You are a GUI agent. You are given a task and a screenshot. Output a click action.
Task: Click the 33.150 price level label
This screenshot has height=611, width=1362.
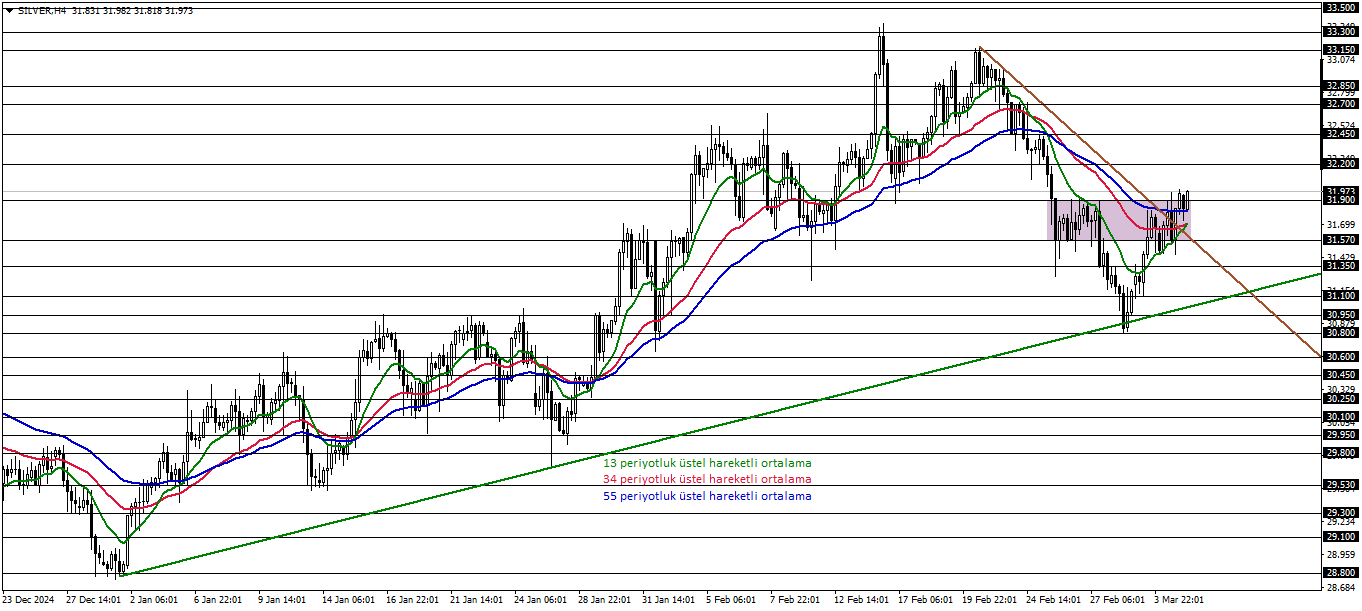tap(1340, 49)
